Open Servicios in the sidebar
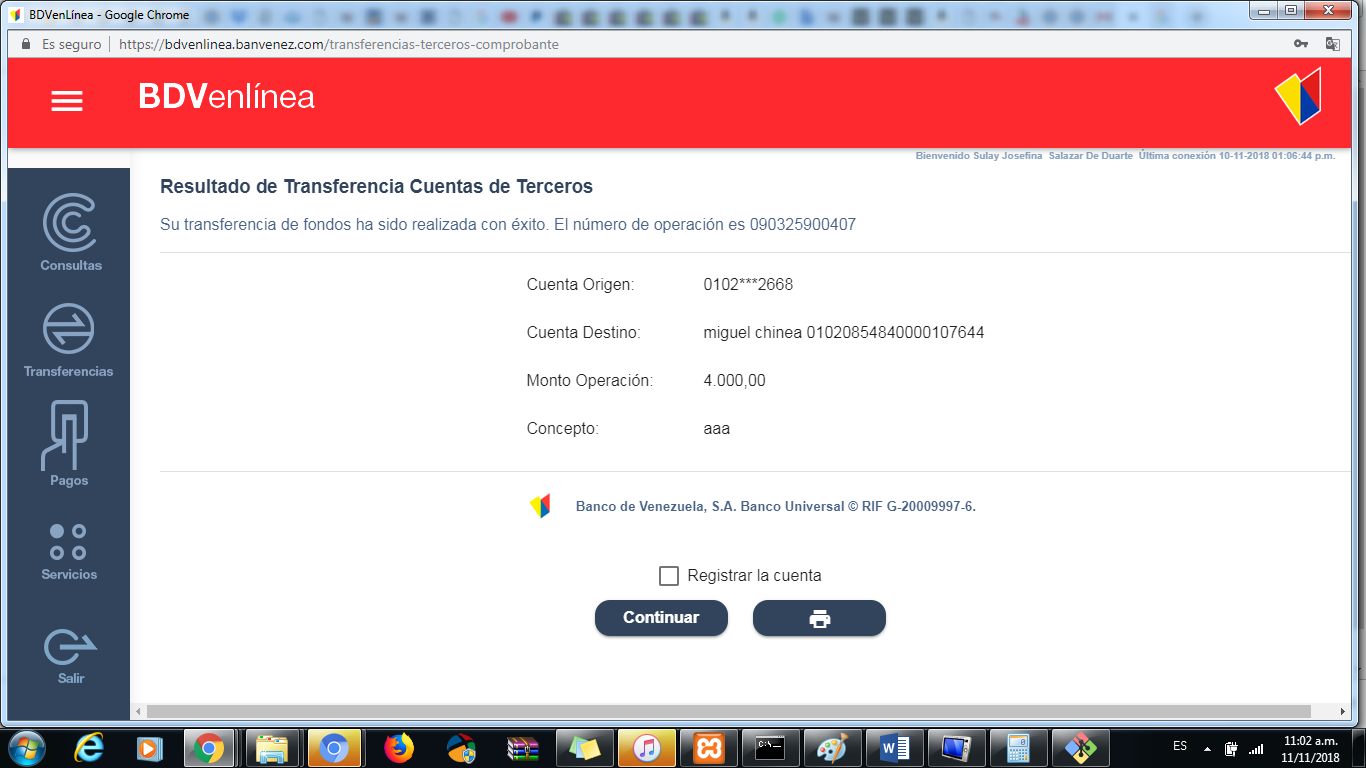Screen dimensions: 1366x768 [x=69, y=552]
